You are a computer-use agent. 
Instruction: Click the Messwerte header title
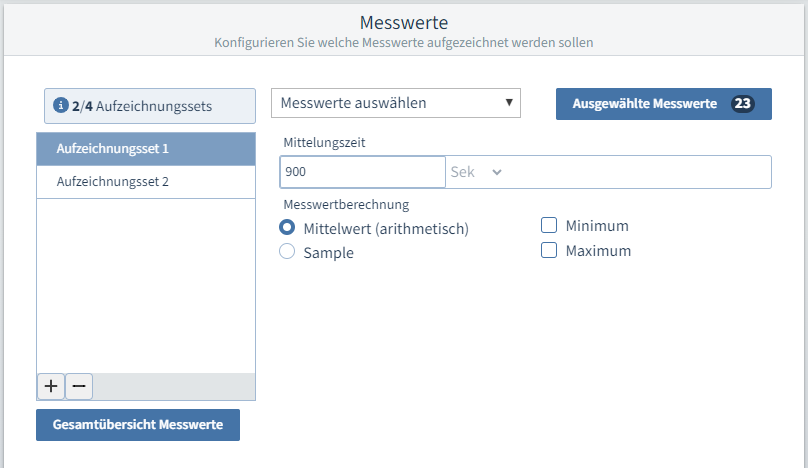[x=403, y=22]
